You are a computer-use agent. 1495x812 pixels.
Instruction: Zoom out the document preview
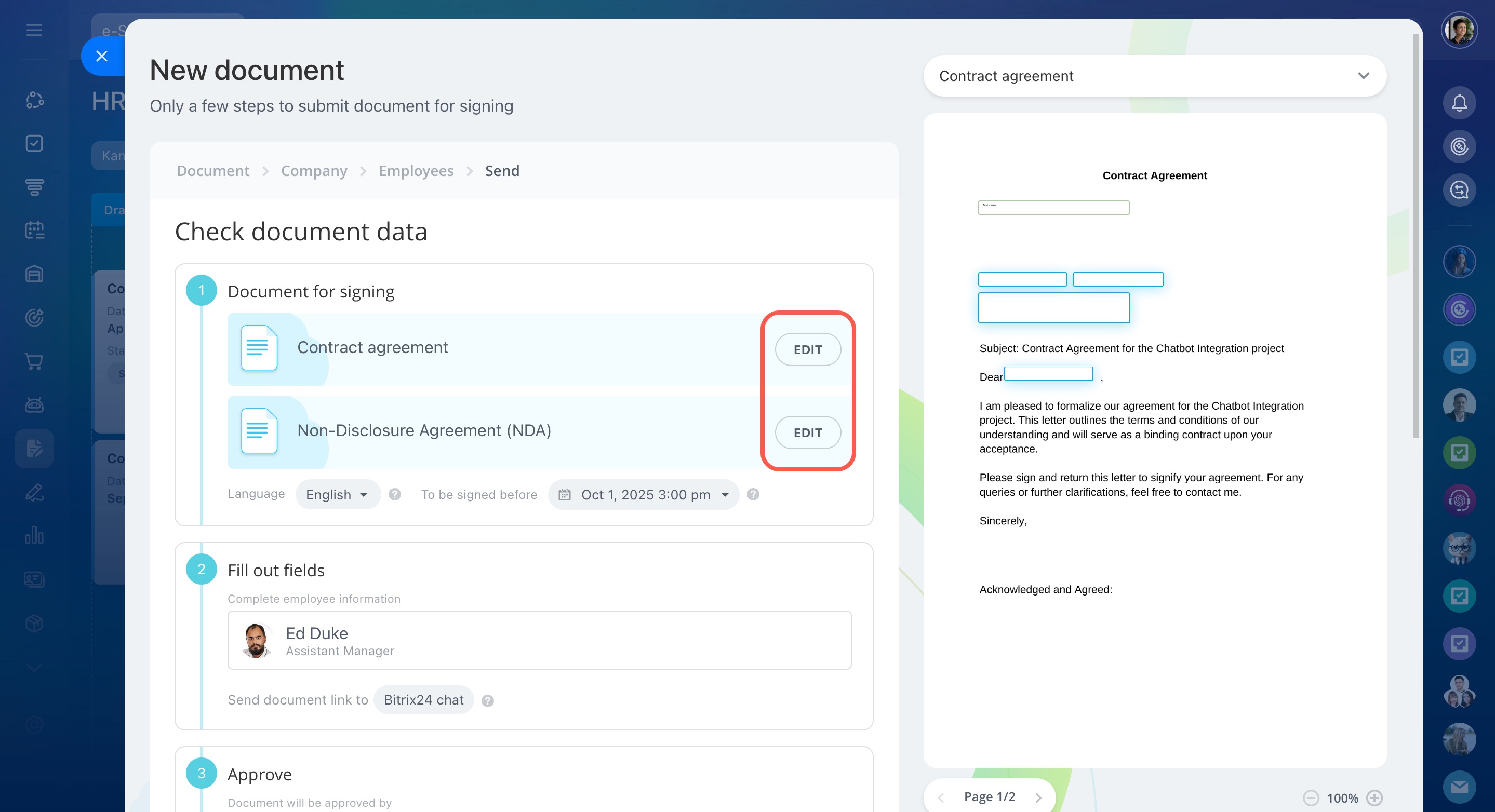pos(1311,798)
